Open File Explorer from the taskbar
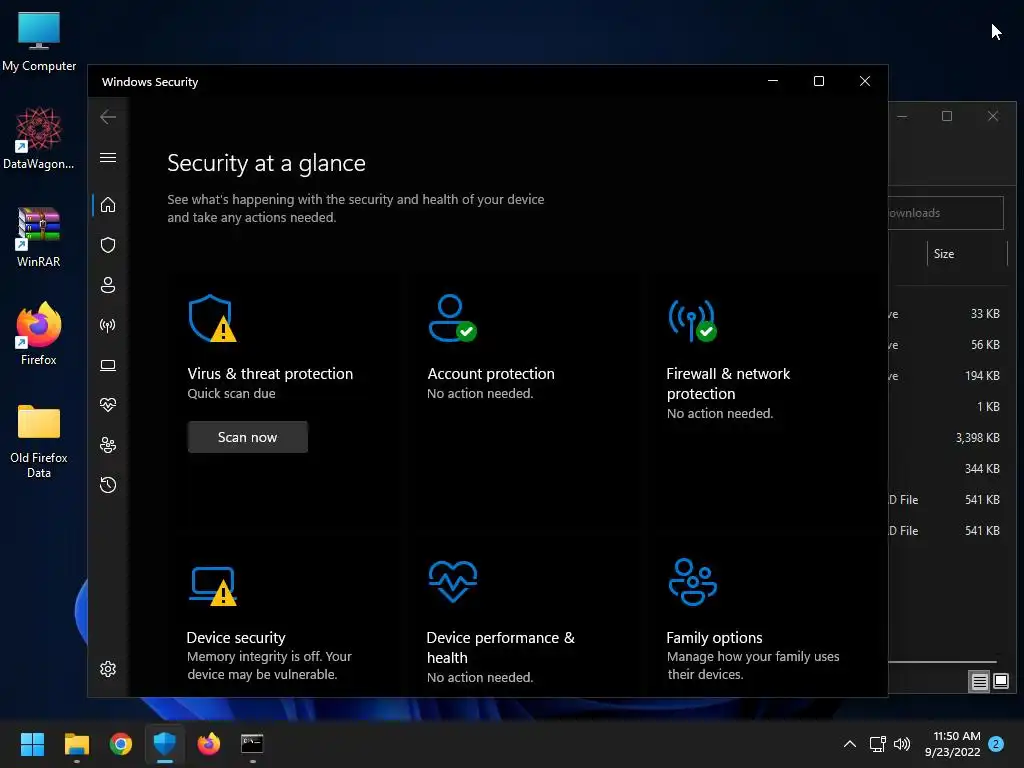This screenshot has height=768, width=1024. (76, 744)
